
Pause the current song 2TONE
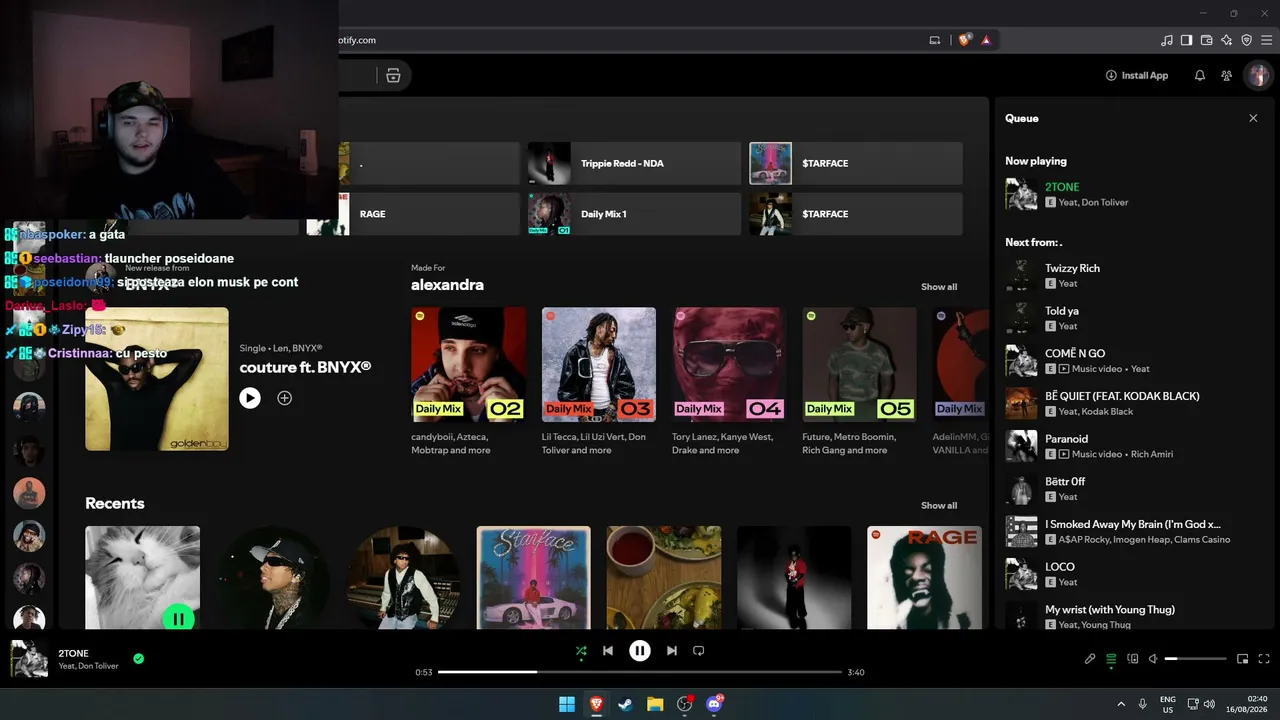pos(640,651)
